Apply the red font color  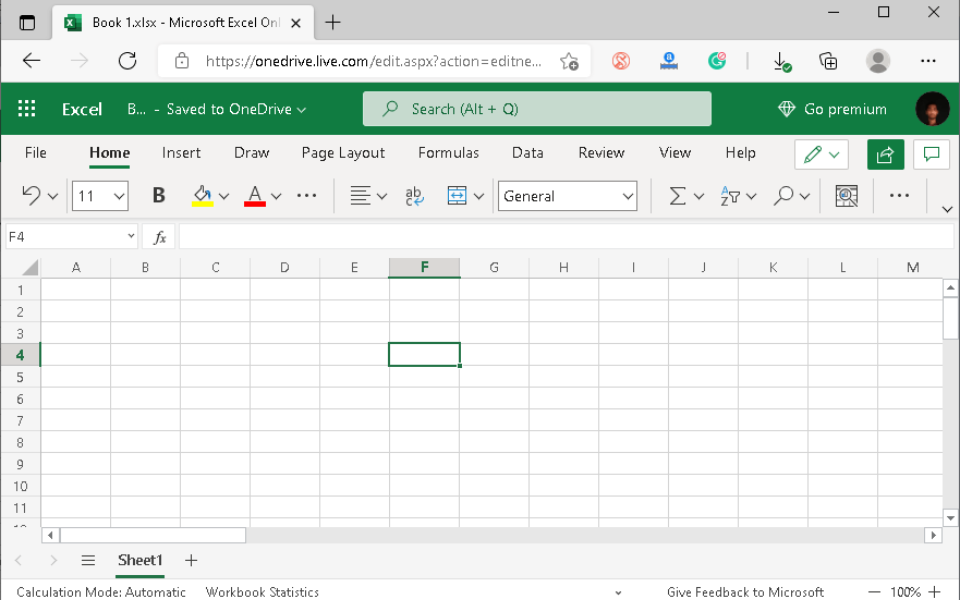tap(255, 196)
